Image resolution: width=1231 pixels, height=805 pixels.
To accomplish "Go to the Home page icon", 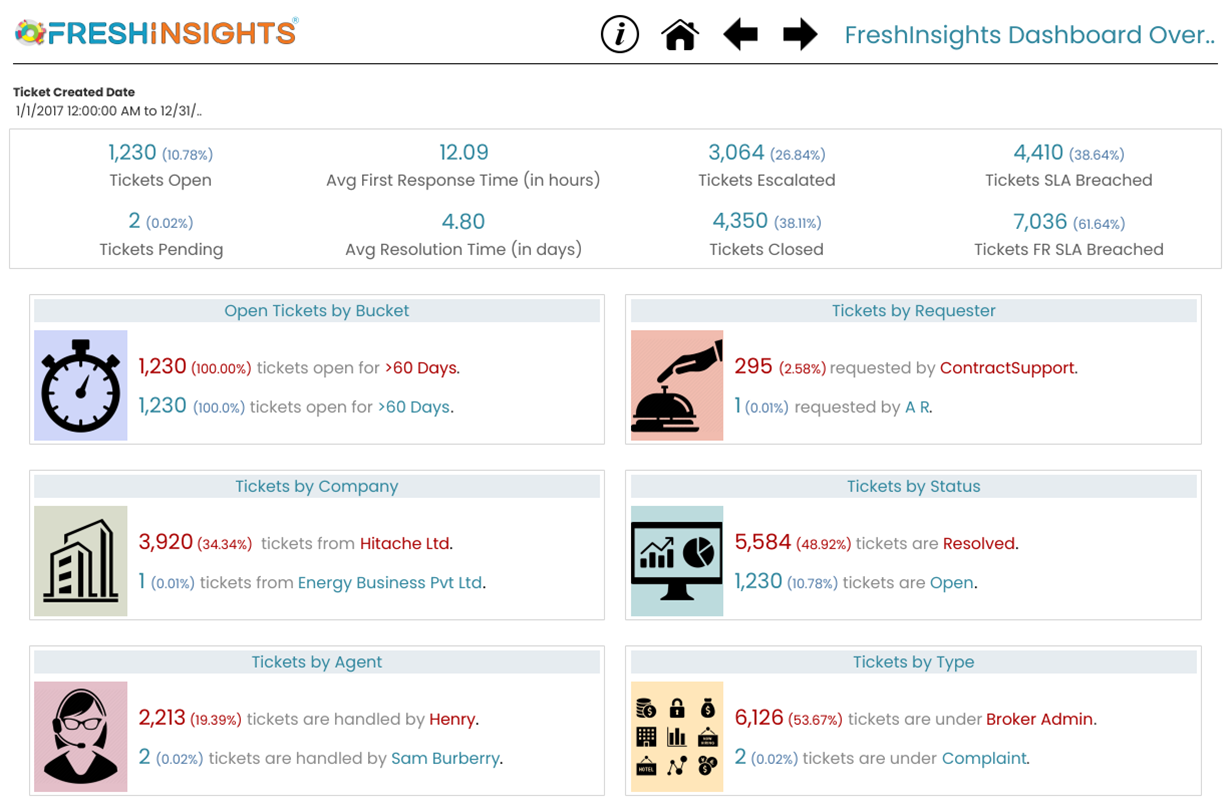I will click(x=680, y=35).
